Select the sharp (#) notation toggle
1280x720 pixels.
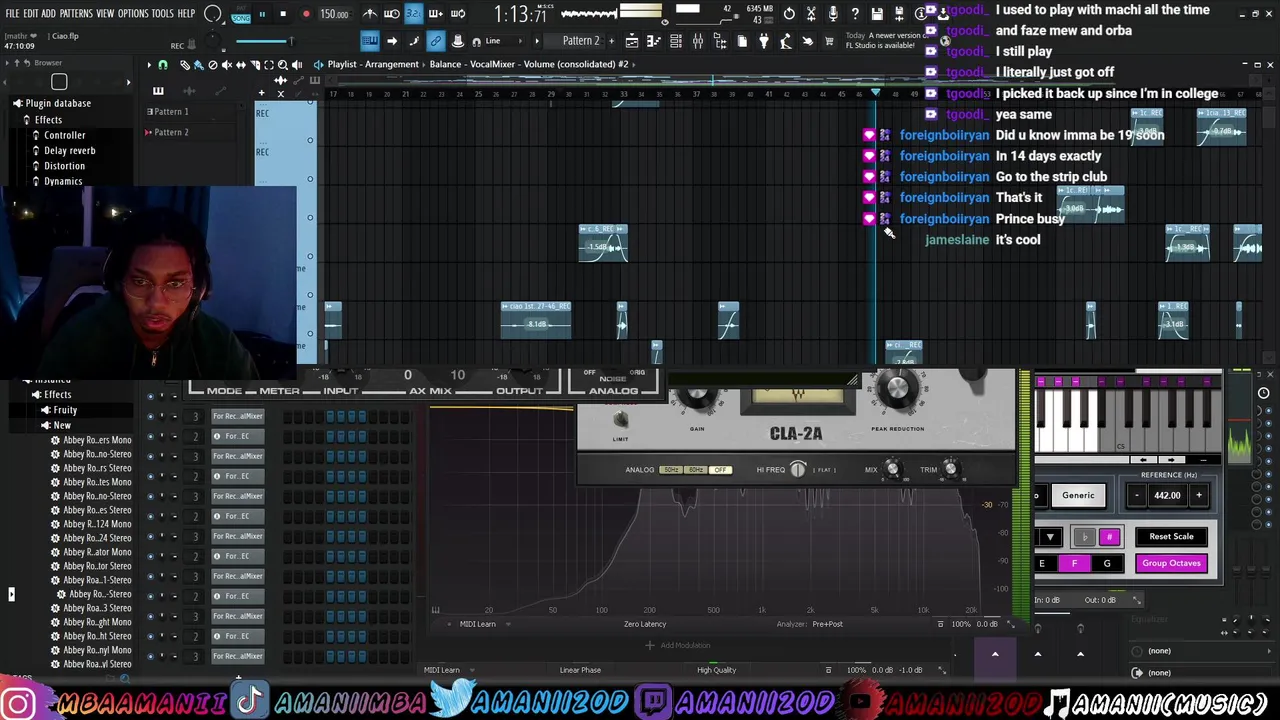tap(1109, 537)
